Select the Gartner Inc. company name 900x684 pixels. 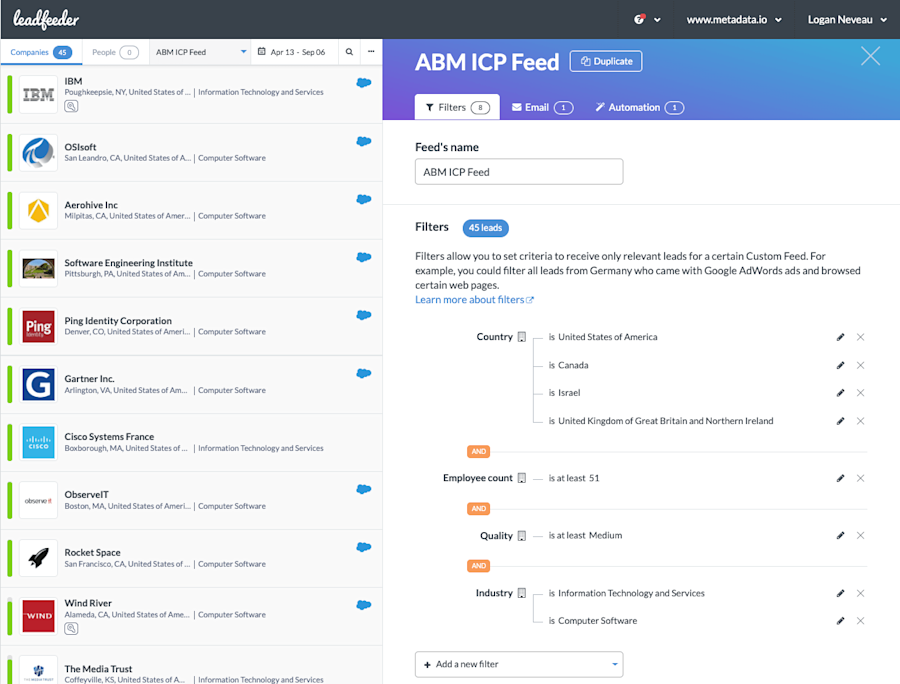click(90, 379)
